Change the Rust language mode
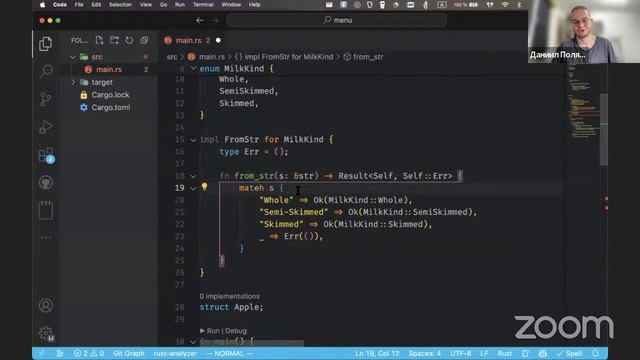The image size is (640, 360). (x=504, y=353)
